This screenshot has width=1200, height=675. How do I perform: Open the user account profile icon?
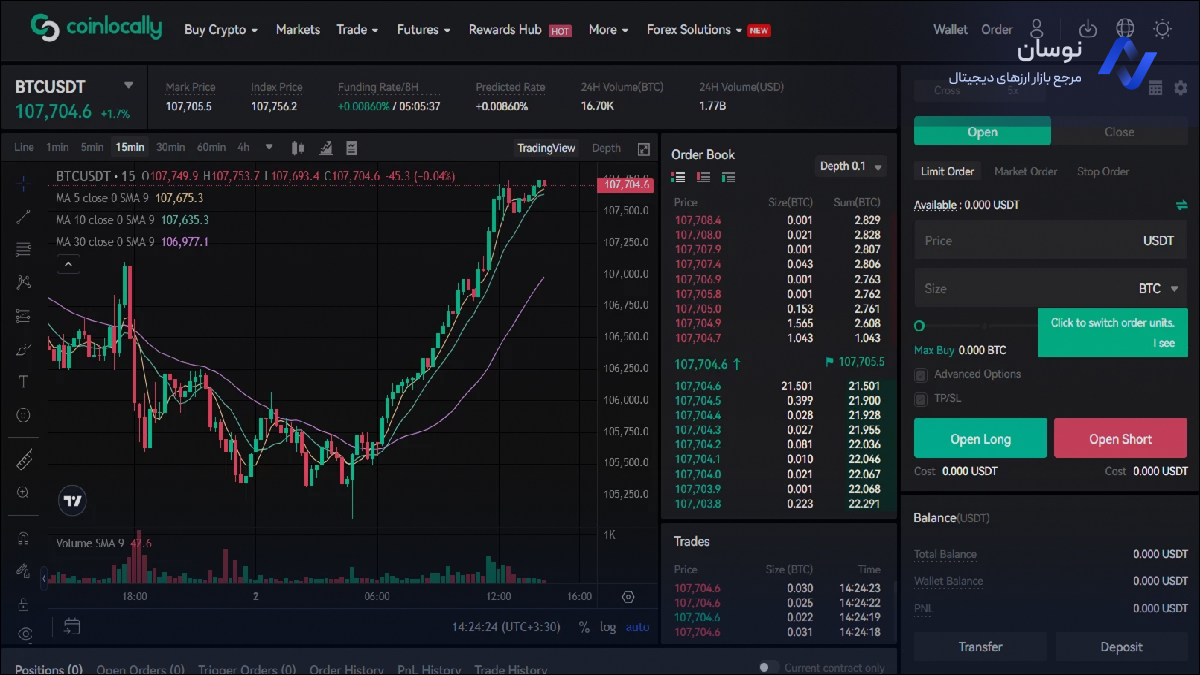click(1037, 29)
